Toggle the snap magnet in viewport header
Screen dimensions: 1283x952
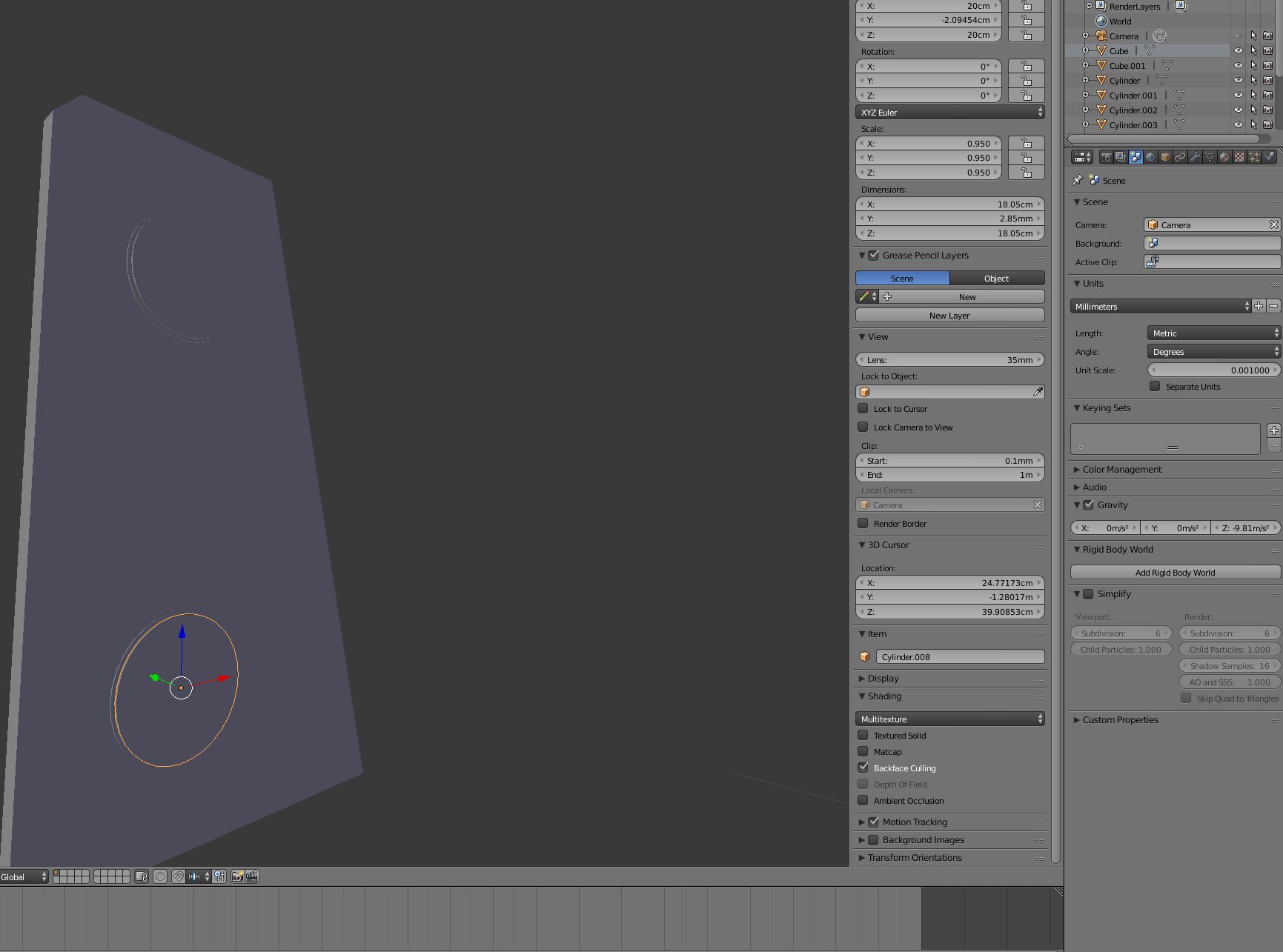coord(179,876)
